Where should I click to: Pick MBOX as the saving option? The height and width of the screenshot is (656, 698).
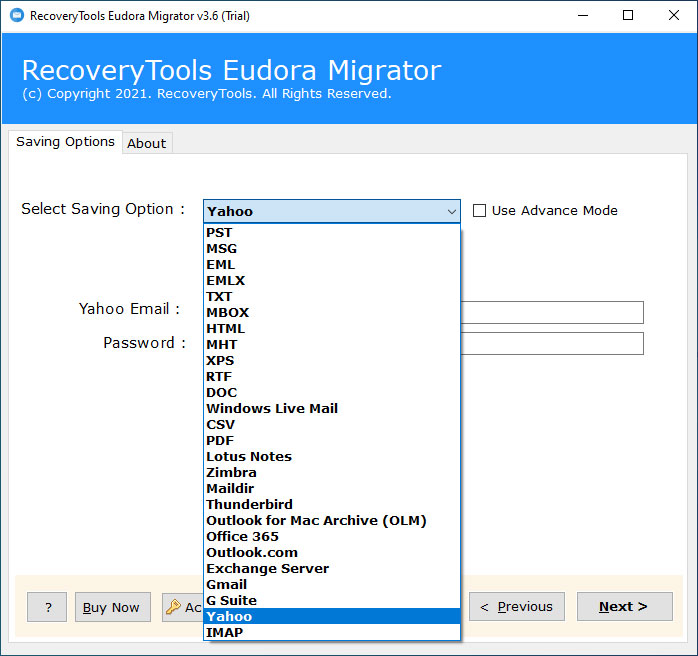[332, 313]
